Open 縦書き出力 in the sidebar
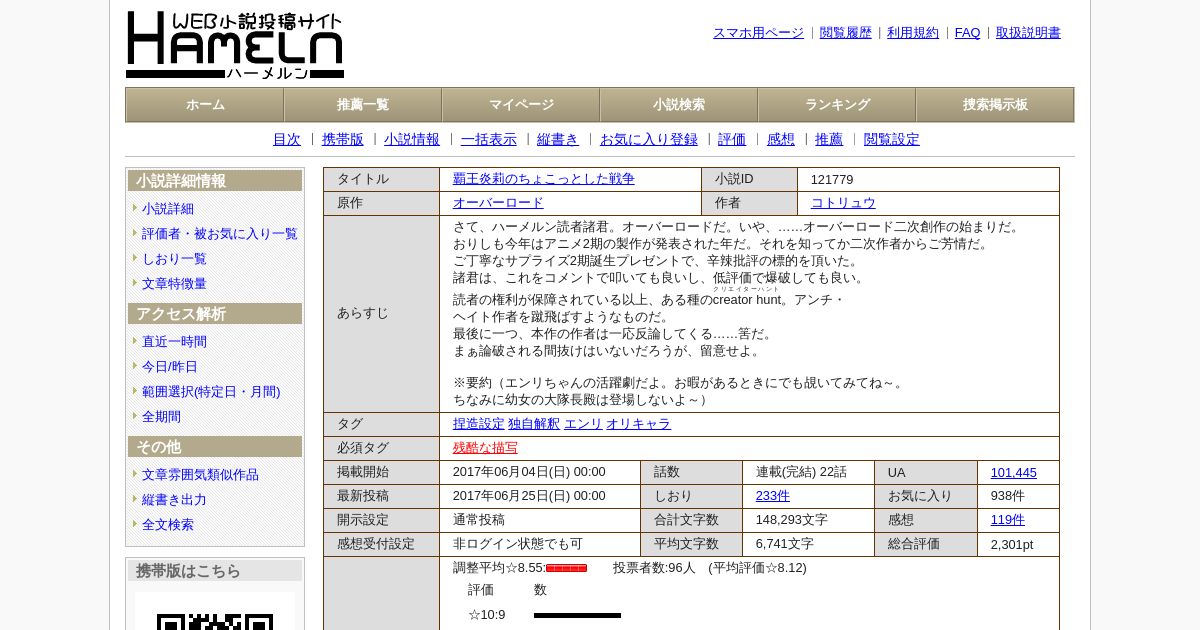This screenshot has width=1200, height=630. pos(174,500)
